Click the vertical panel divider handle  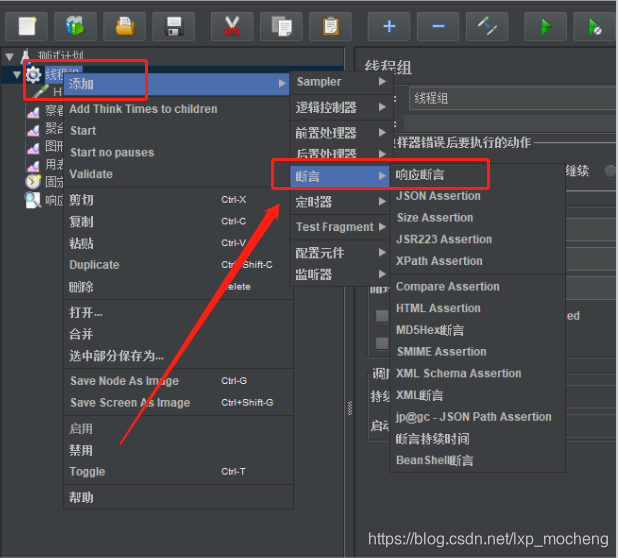[x=350, y=408]
